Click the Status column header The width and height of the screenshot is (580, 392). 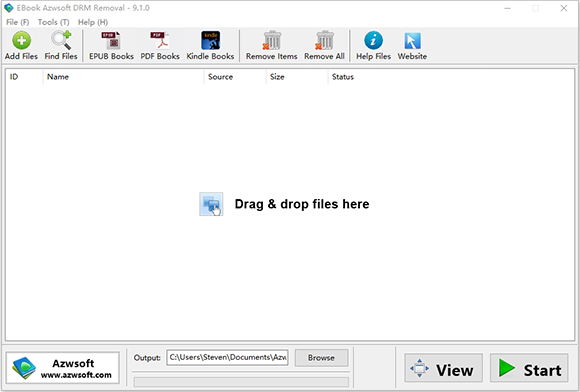tap(343, 77)
